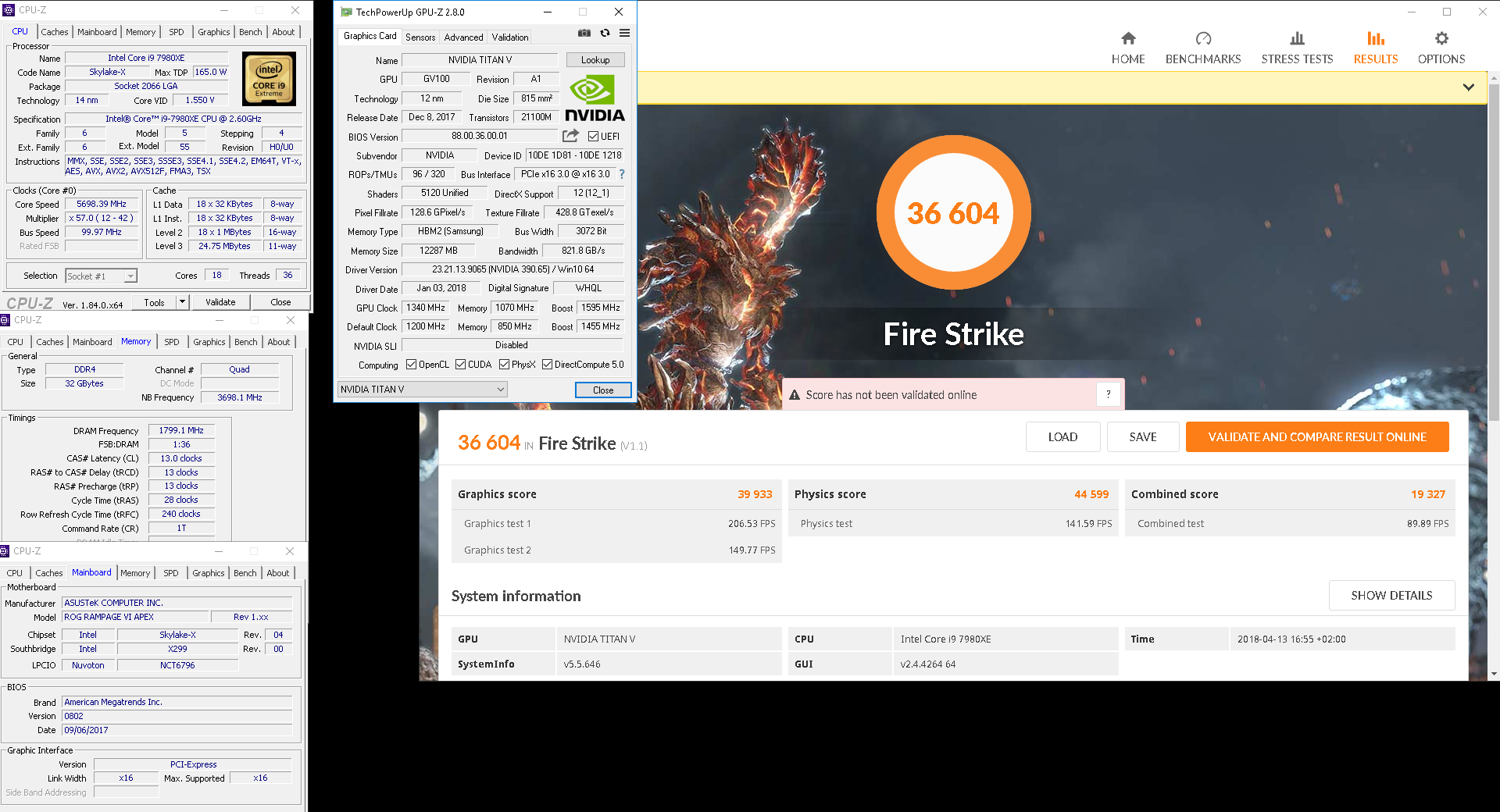Open help for the unvalidated score message
Image resolution: width=1500 pixels, height=812 pixels.
(1108, 394)
